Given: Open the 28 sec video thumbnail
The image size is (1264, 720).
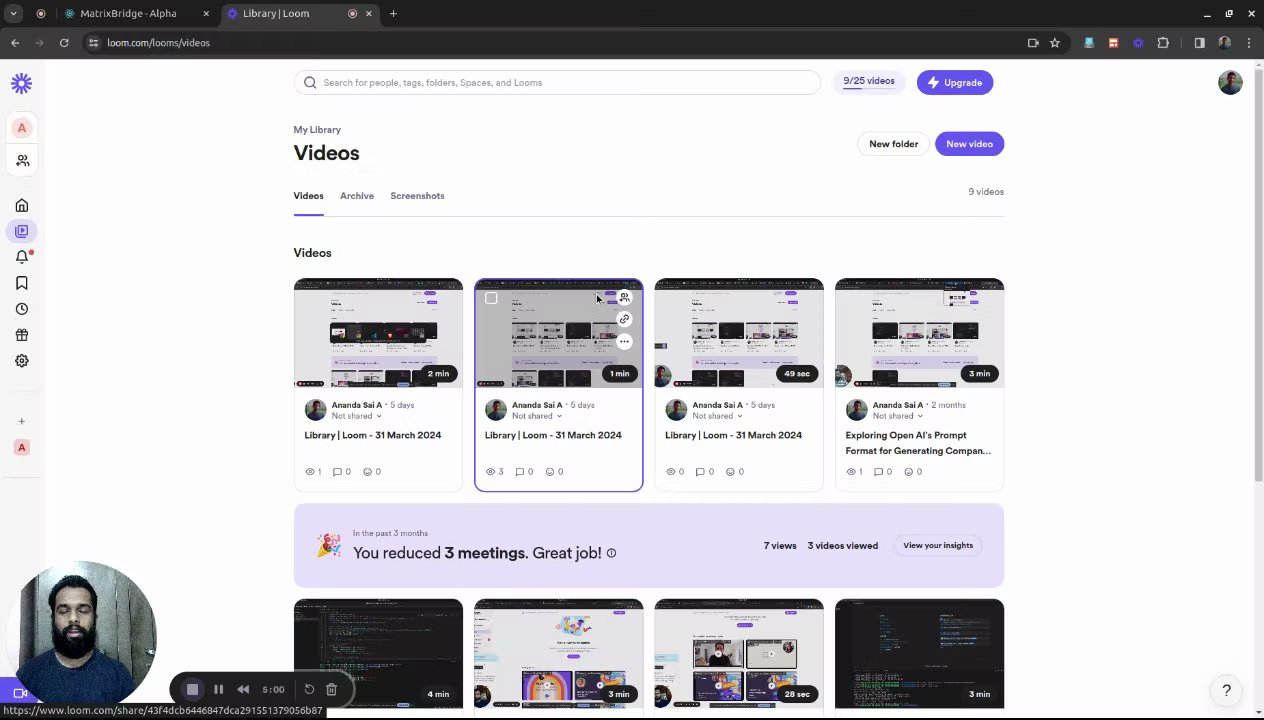Looking at the screenshot, I should [x=739, y=654].
